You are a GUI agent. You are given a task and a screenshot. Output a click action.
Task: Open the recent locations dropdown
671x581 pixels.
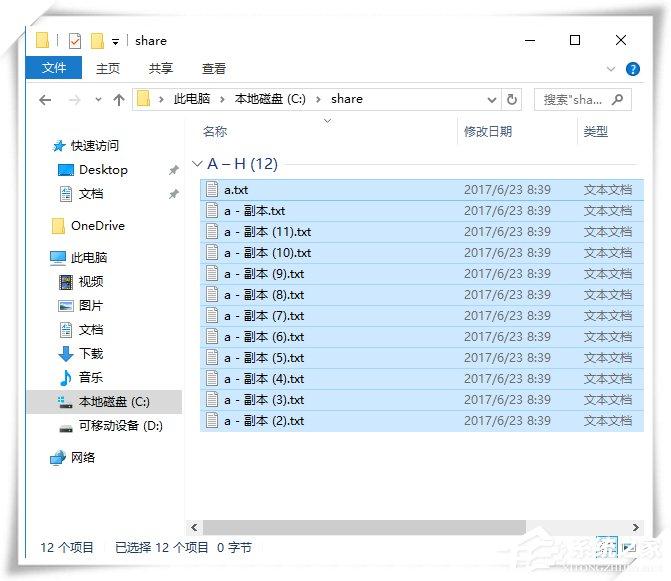click(98, 100)
